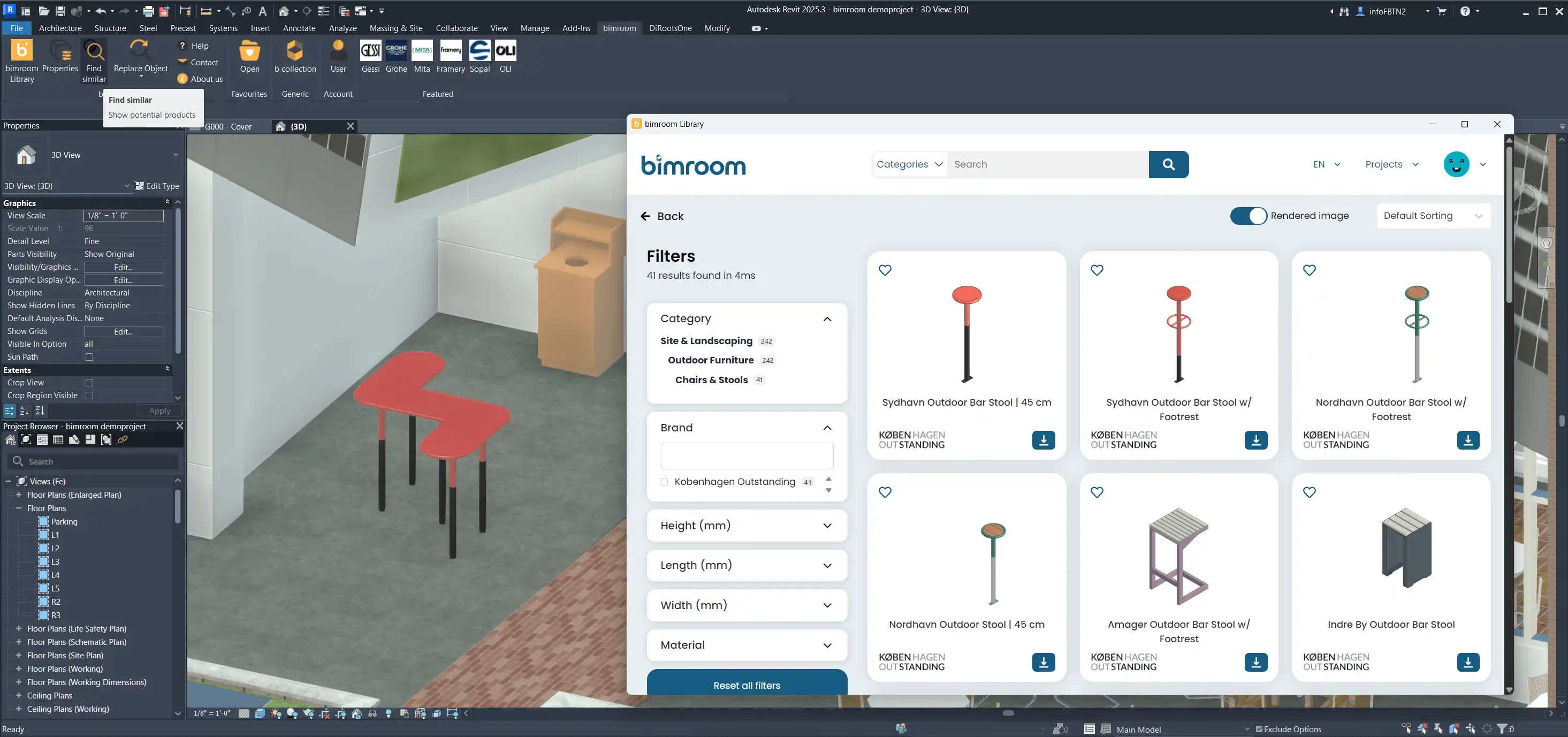1568x737 pixels.
Task: Favourite the Sydhavn Outdoor Bar Stool 45 cm
Action: (x=885, y=270)
